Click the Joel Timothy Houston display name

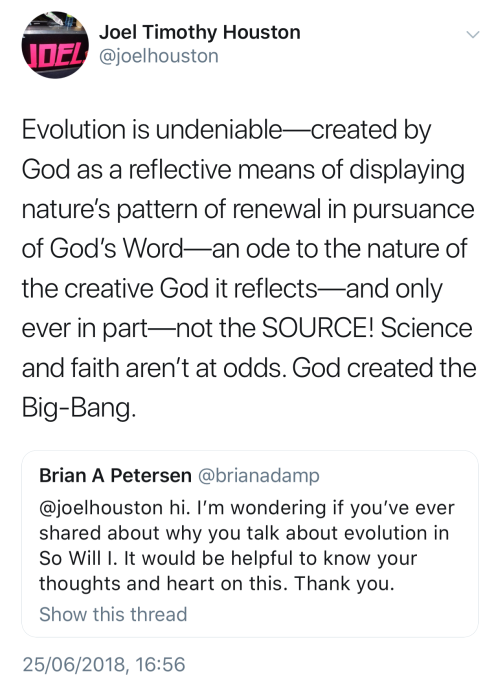pos(200,32)
